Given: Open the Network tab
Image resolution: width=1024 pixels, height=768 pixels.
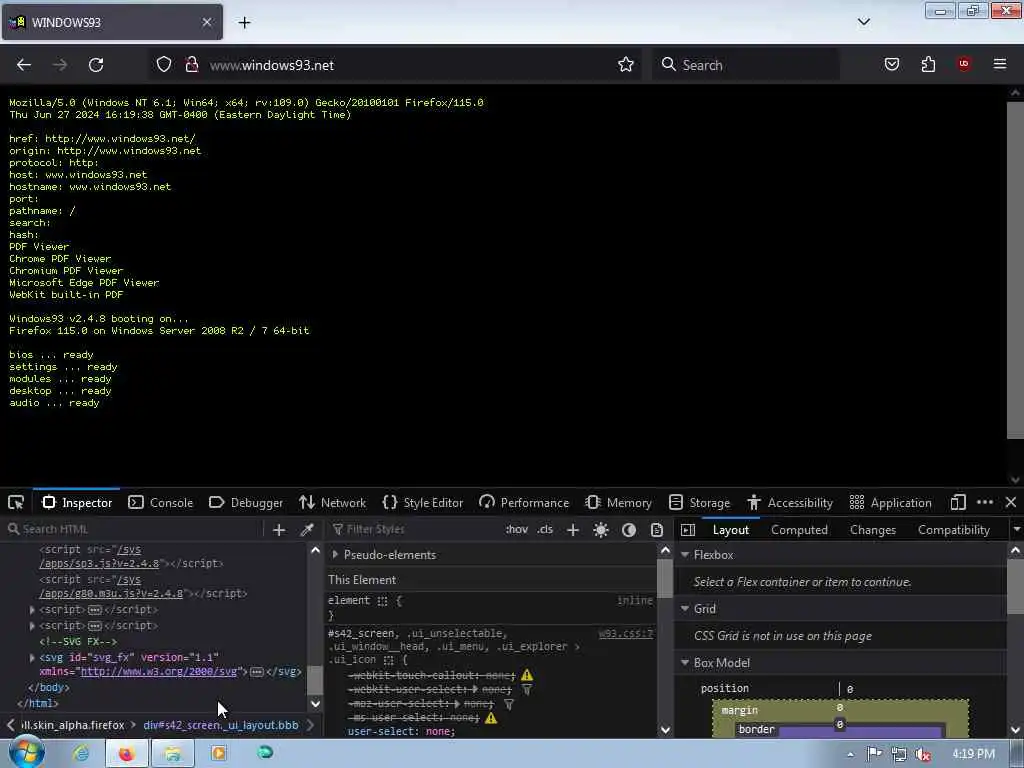Looking at the screenshot, I should [332, 502].
